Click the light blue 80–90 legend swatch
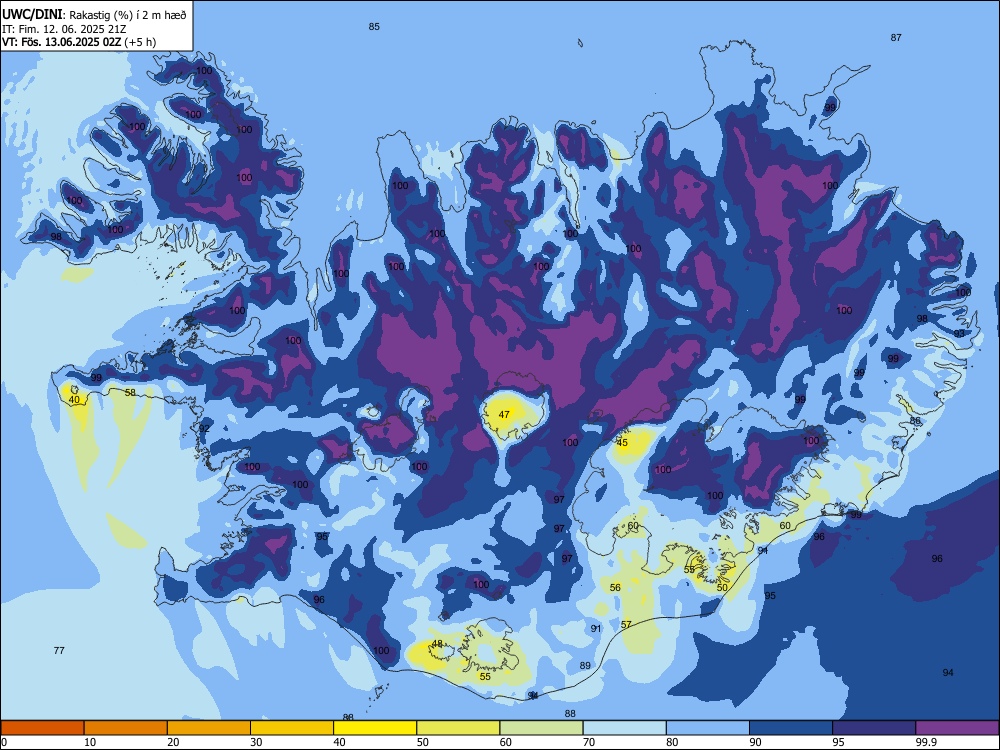Screen dimensions: 1000x750 click(x=708, y=728)
